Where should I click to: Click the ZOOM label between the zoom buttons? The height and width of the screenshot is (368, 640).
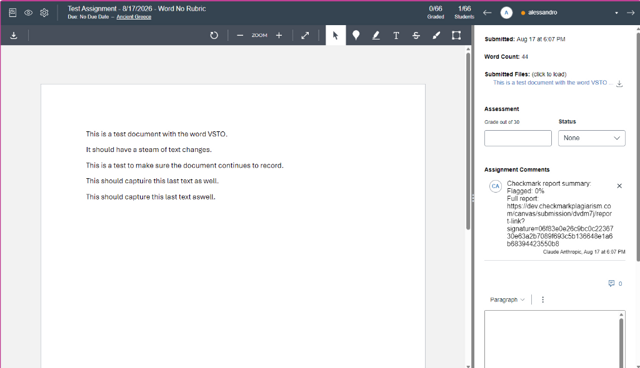pyautogui.click(x=259, y=35)
